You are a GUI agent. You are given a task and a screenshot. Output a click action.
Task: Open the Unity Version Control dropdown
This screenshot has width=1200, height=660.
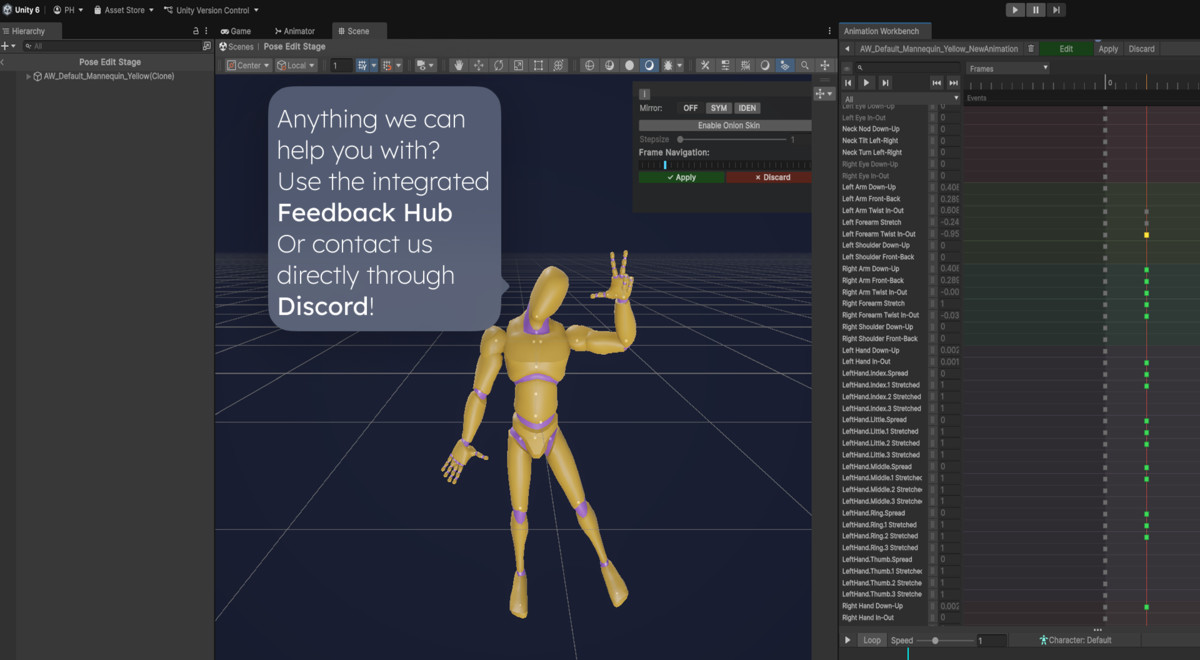pyautogui.click(x=210, y=10)
